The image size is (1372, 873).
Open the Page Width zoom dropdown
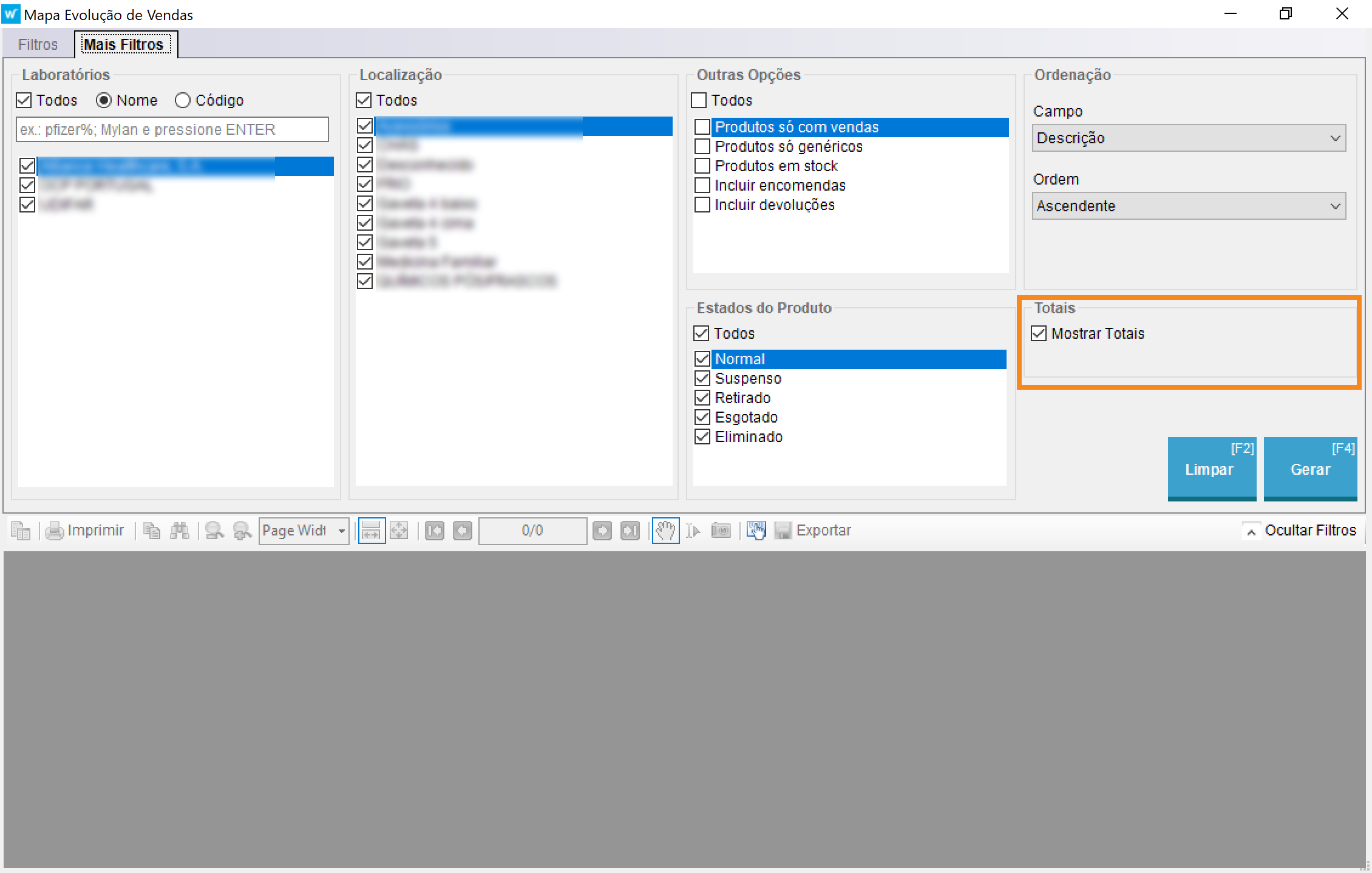coord(341,531)
